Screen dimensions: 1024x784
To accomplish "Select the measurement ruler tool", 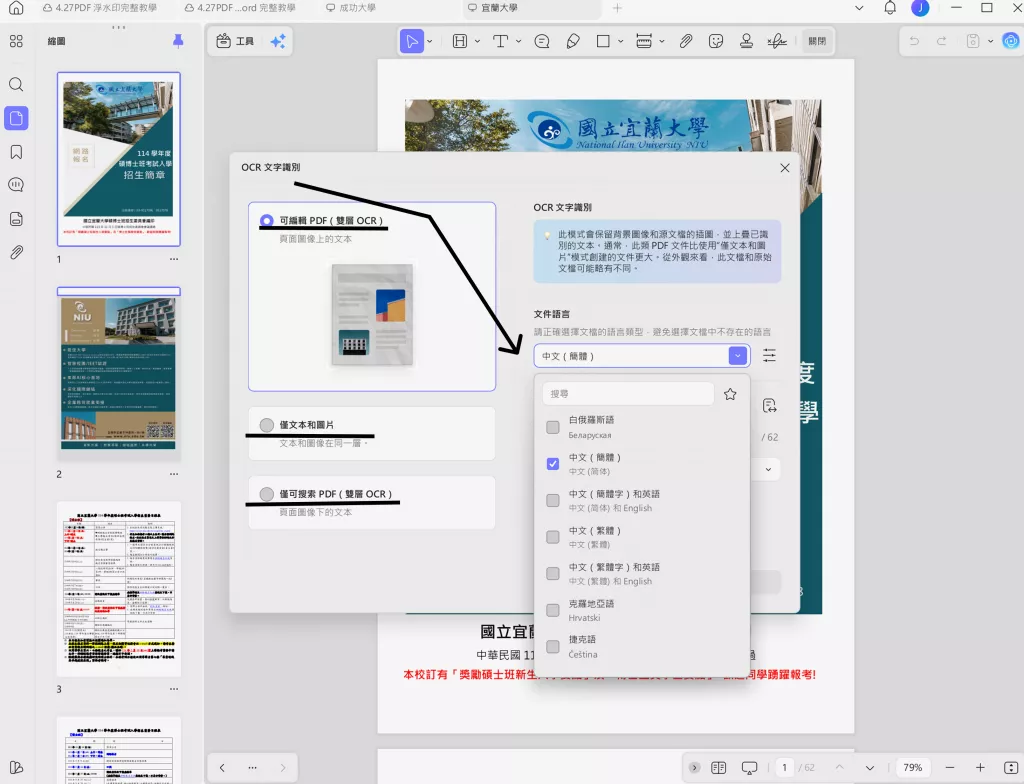I will [644, 41].
